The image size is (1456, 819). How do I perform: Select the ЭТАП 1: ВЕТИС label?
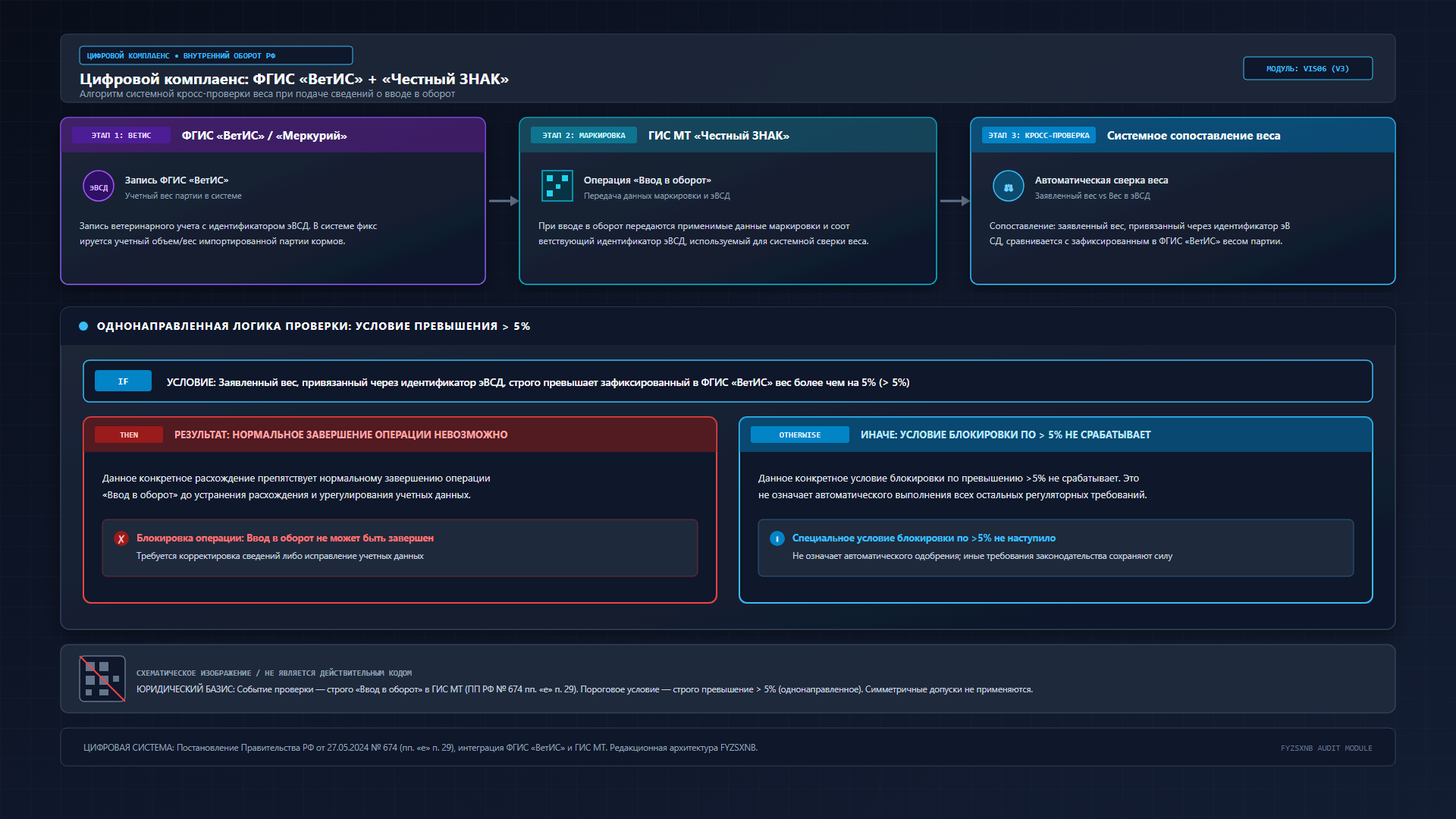click(121, 135)
